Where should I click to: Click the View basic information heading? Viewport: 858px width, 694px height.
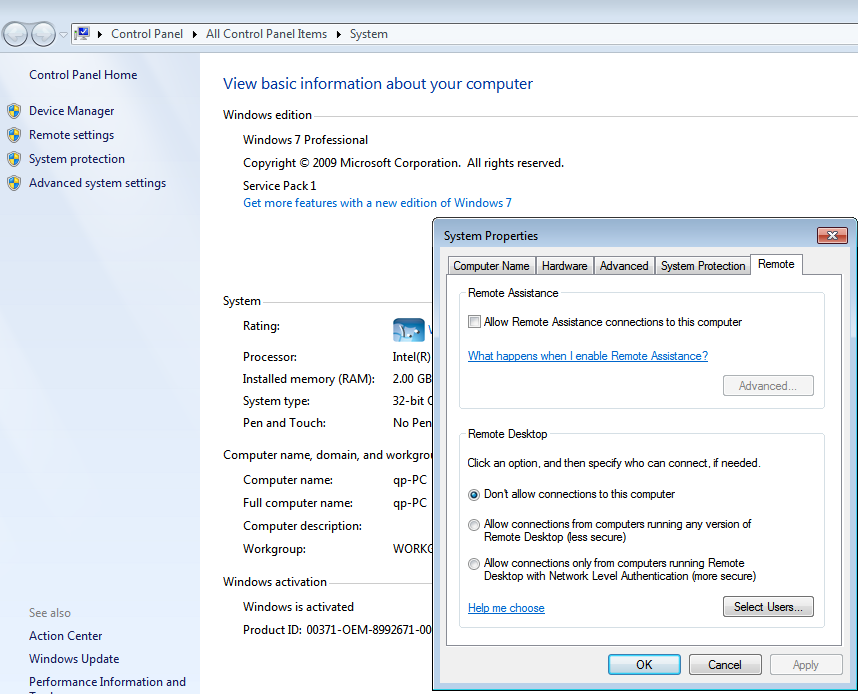pyautogui.click(x=378, y=84)
